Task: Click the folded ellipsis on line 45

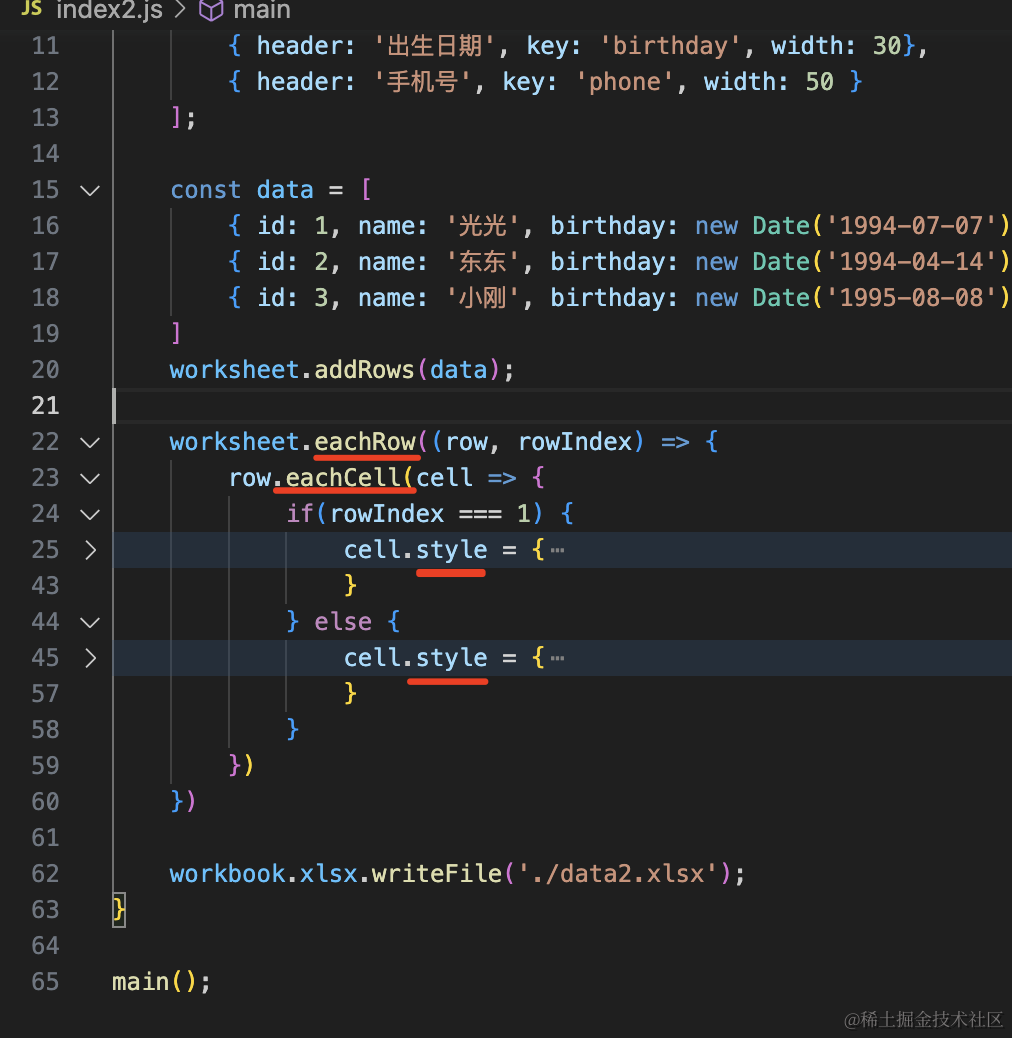Action: (x=557, y=658)
